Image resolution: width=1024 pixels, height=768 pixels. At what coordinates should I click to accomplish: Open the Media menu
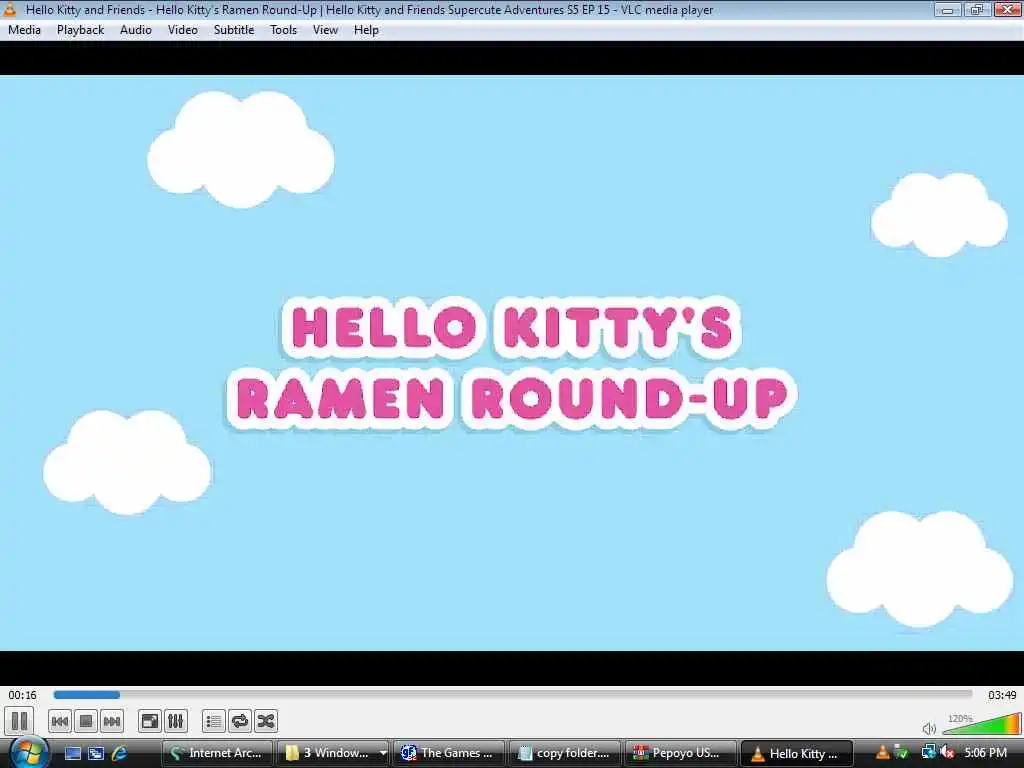pyautogui.click(x=24, y=30)
